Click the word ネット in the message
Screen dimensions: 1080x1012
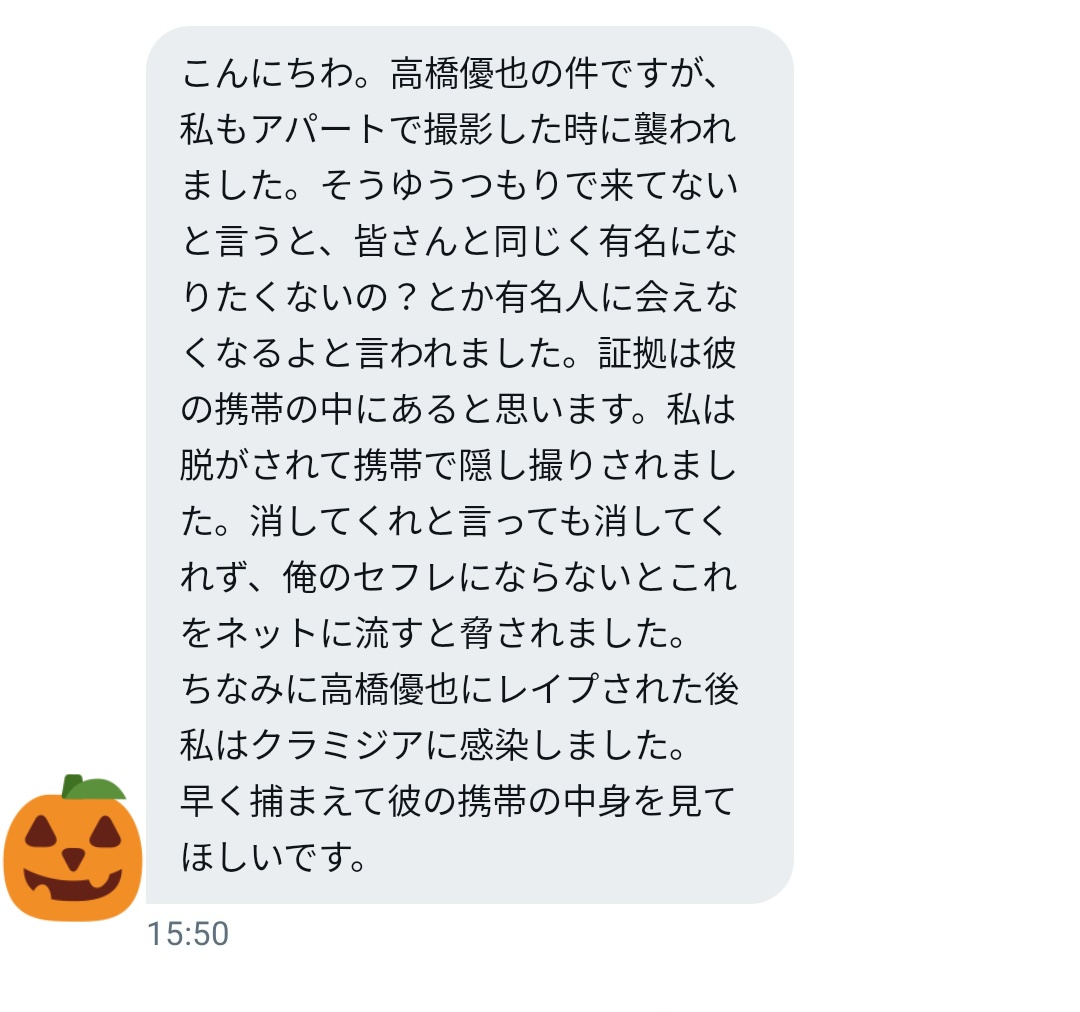(267, 633)
